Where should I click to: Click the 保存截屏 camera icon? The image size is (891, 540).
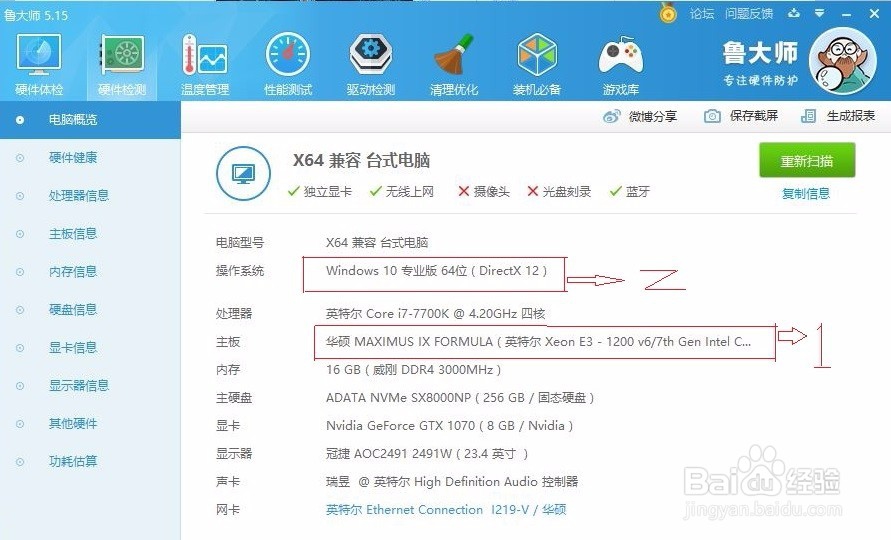click(712, 117)
